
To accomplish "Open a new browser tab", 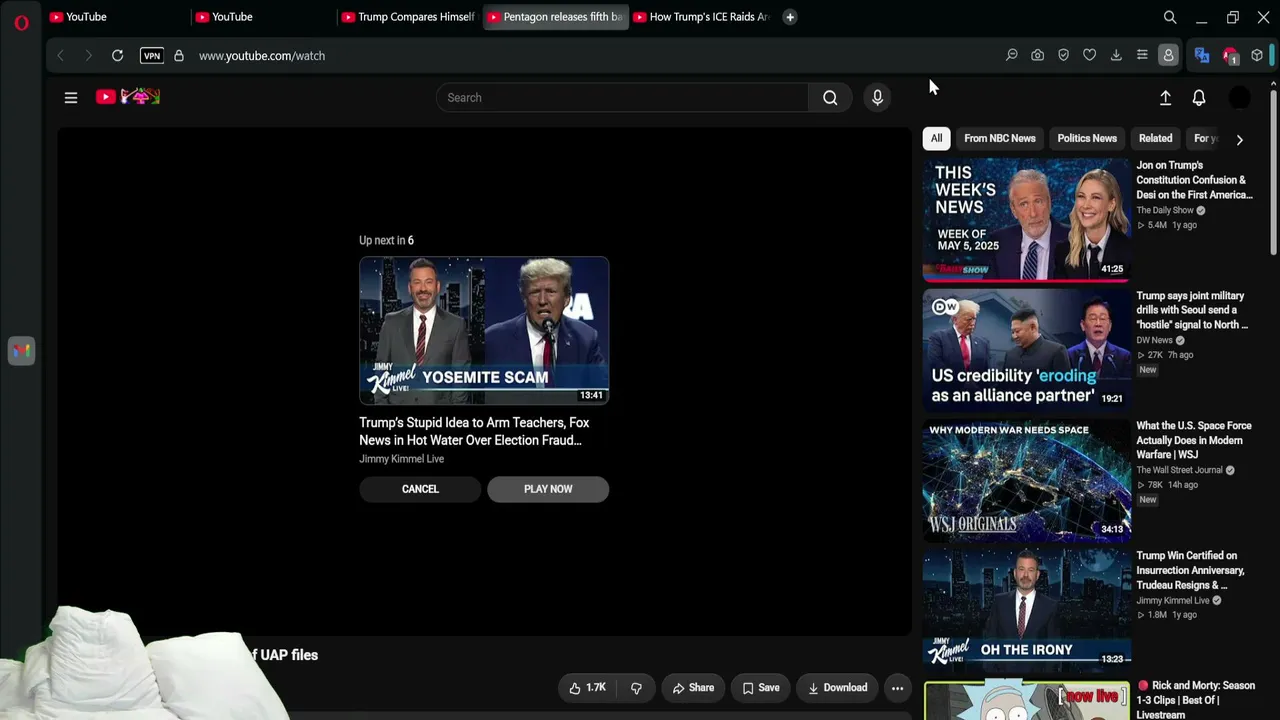I will click(x=790, y=17).
